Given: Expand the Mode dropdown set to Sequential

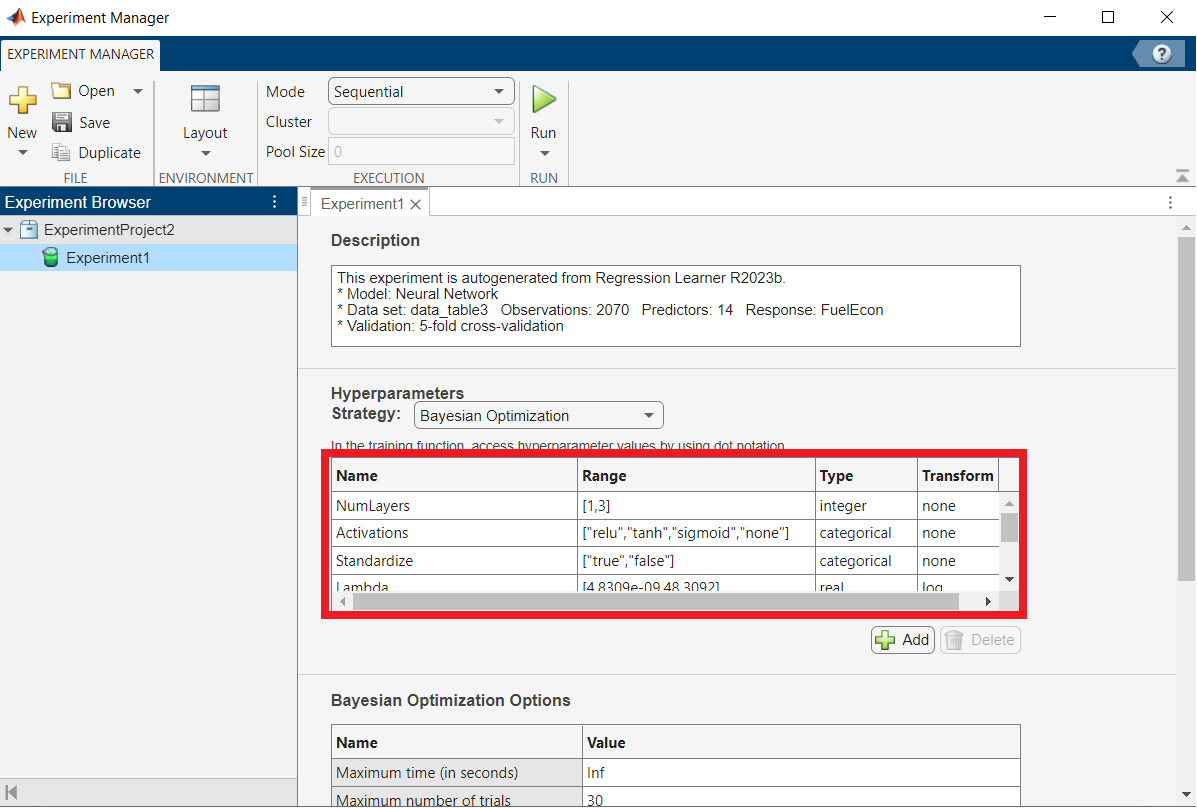Looking at the screenshot, I should coord(421,92).
